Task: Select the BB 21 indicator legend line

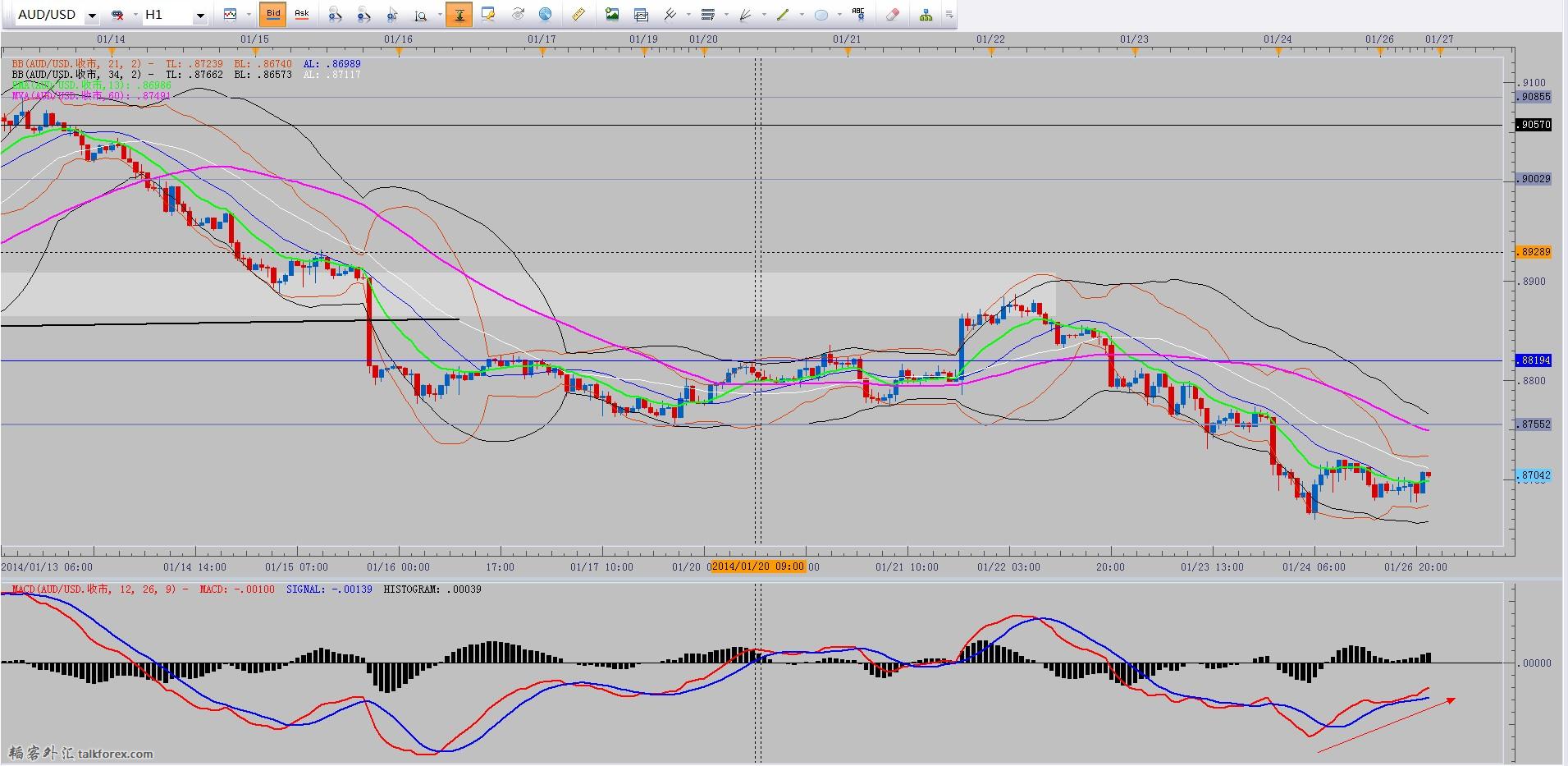Action: pos(186,63)
